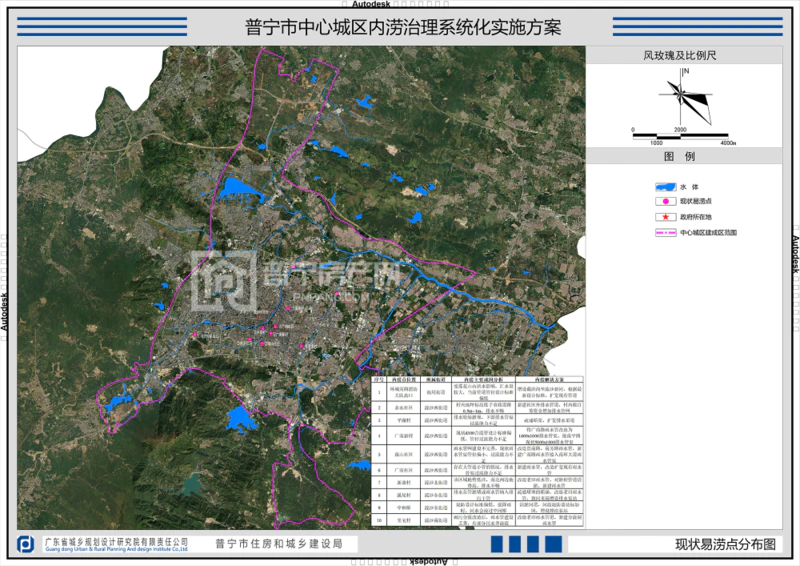Click the design institute logo in footer
The width and height of the screenshot is (800, 566).
point(27,544)
